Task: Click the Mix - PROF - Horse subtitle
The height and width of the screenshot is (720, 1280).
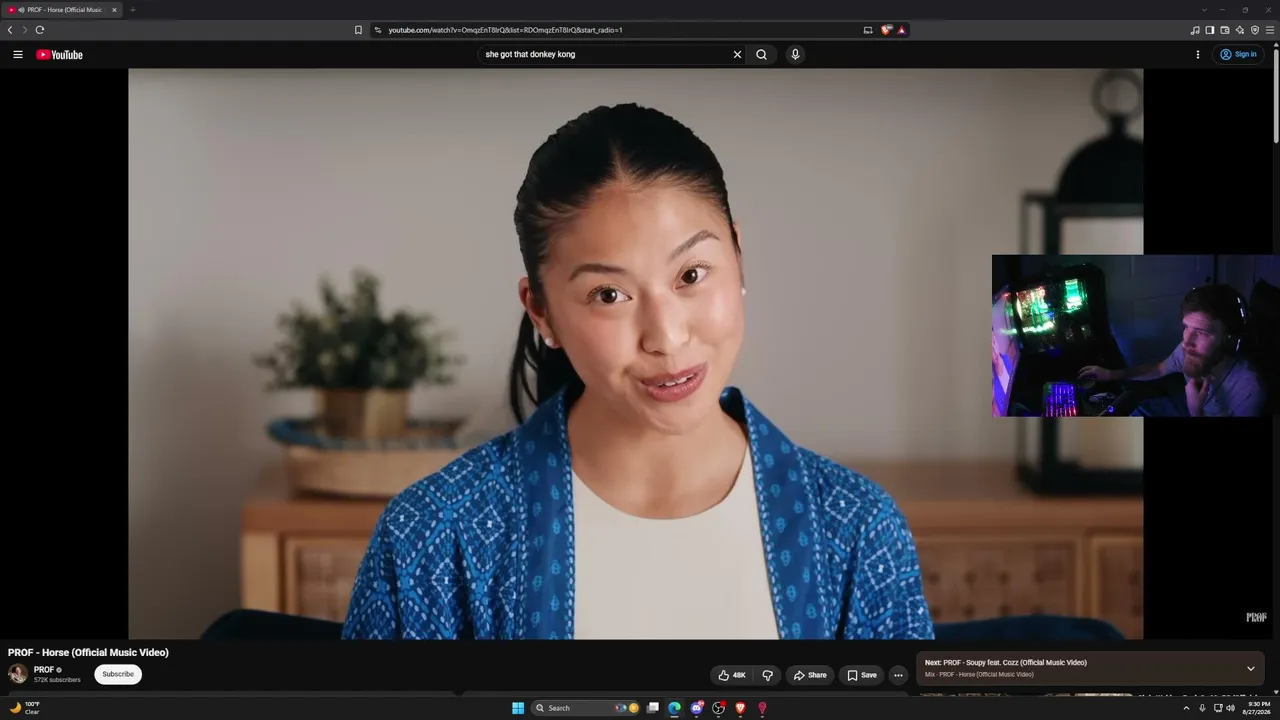Action: [979, 675]
